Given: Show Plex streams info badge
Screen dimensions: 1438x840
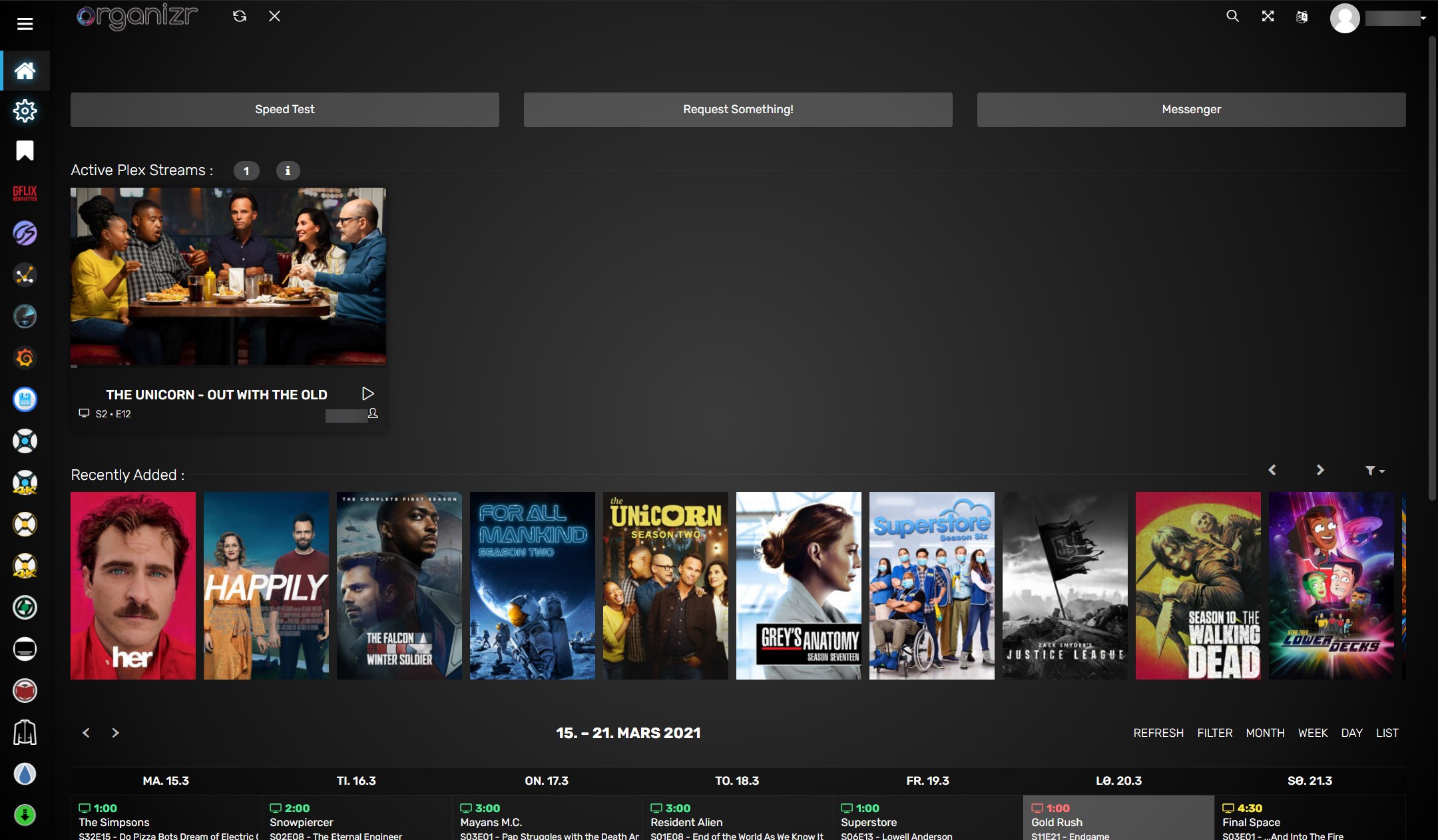Looking at the screenshot, I should pyautogui.click(x=288, y=170).
